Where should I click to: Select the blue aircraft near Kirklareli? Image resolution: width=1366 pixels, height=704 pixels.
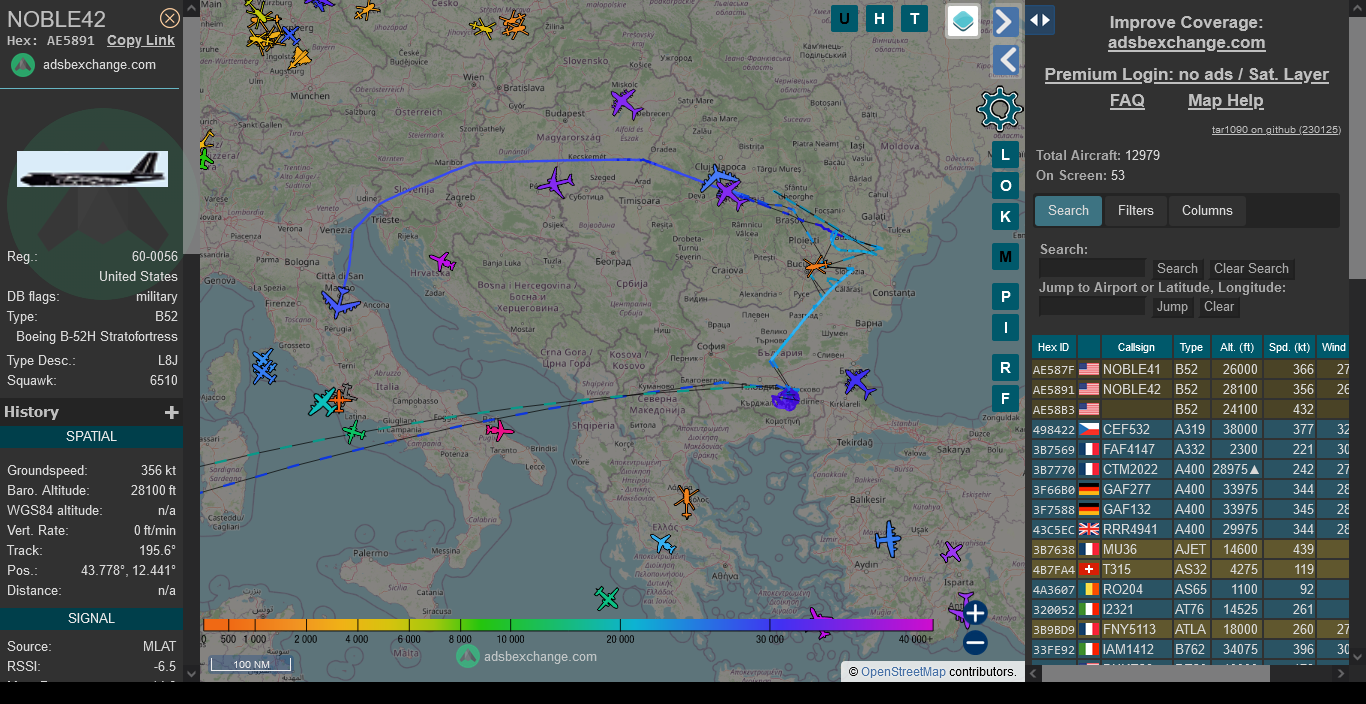[x=858, y=382]
